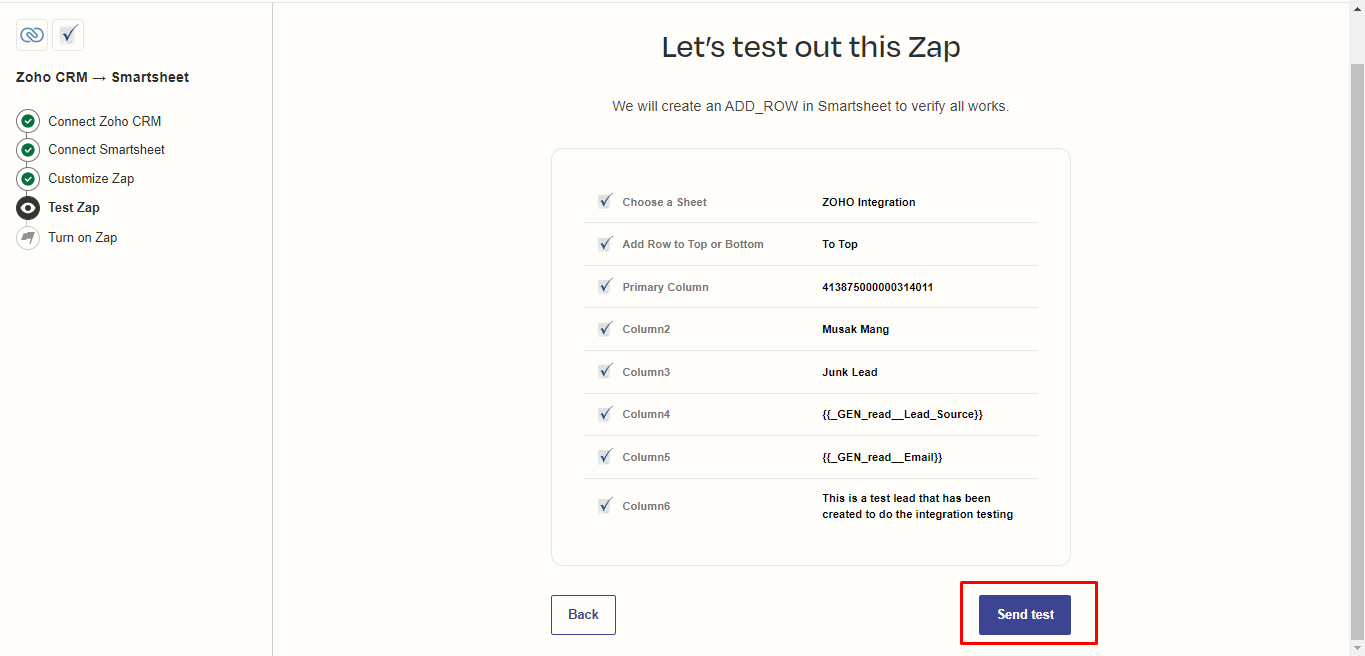Click the Add Row to Top or Bottom label
The width and height of the screenshot is (1365, 656).
[692, 244]
